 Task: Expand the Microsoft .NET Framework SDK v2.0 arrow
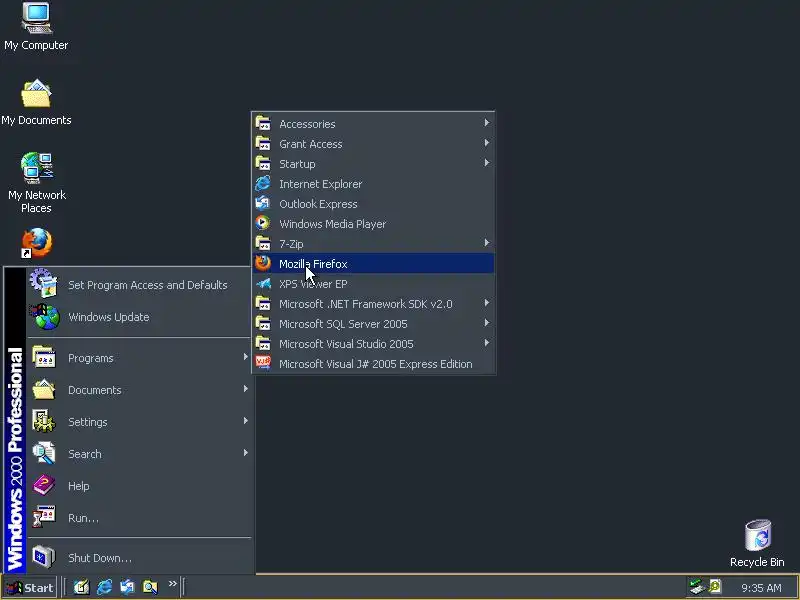click(x=487, y=303)
